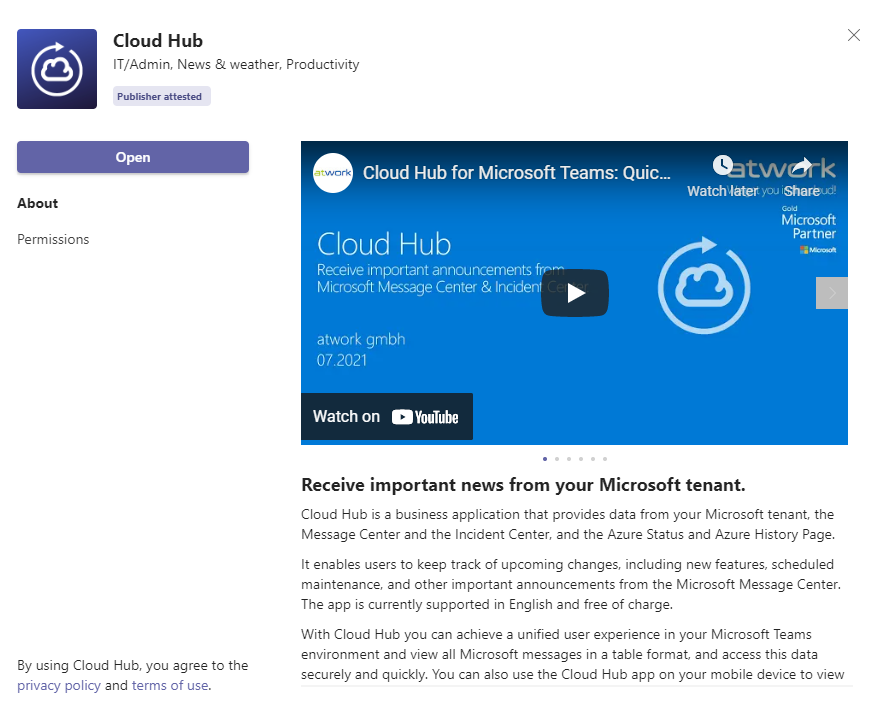Click the Gold Microsoft Partner logo
Screen dimensions: 871x706
809,229
